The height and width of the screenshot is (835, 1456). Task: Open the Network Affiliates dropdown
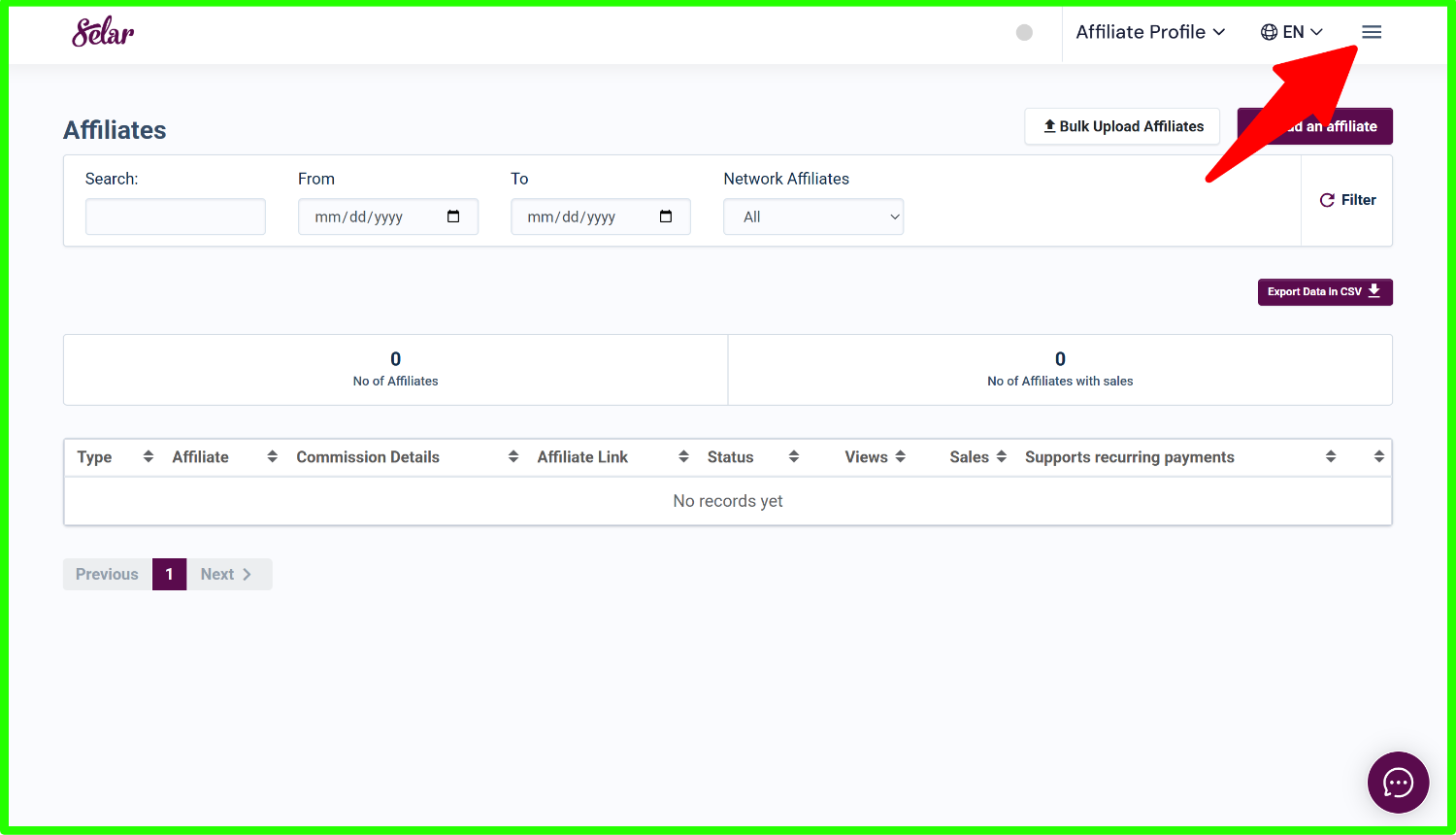point(813,217)
